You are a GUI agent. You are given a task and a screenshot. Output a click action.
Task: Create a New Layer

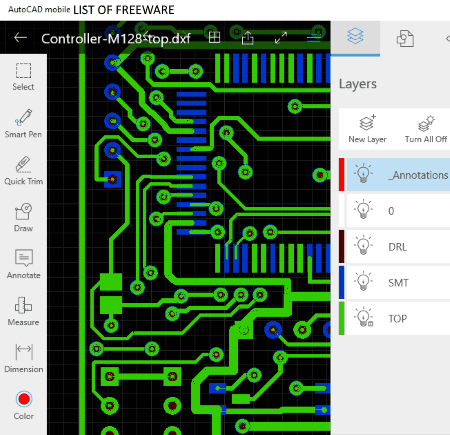(x=367, y=129)
